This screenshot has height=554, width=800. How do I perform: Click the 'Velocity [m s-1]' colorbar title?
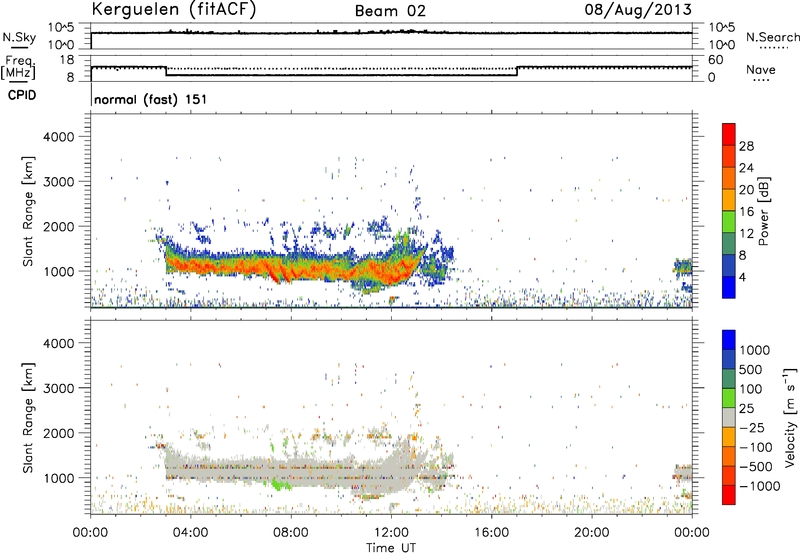(x=790, y=417)
